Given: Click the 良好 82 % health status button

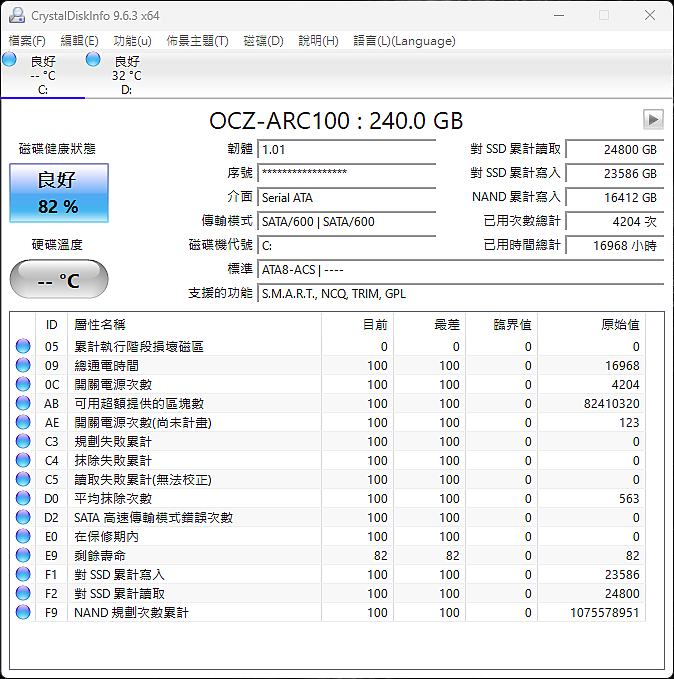Looking at the screenshot, I should pos(59,193).
